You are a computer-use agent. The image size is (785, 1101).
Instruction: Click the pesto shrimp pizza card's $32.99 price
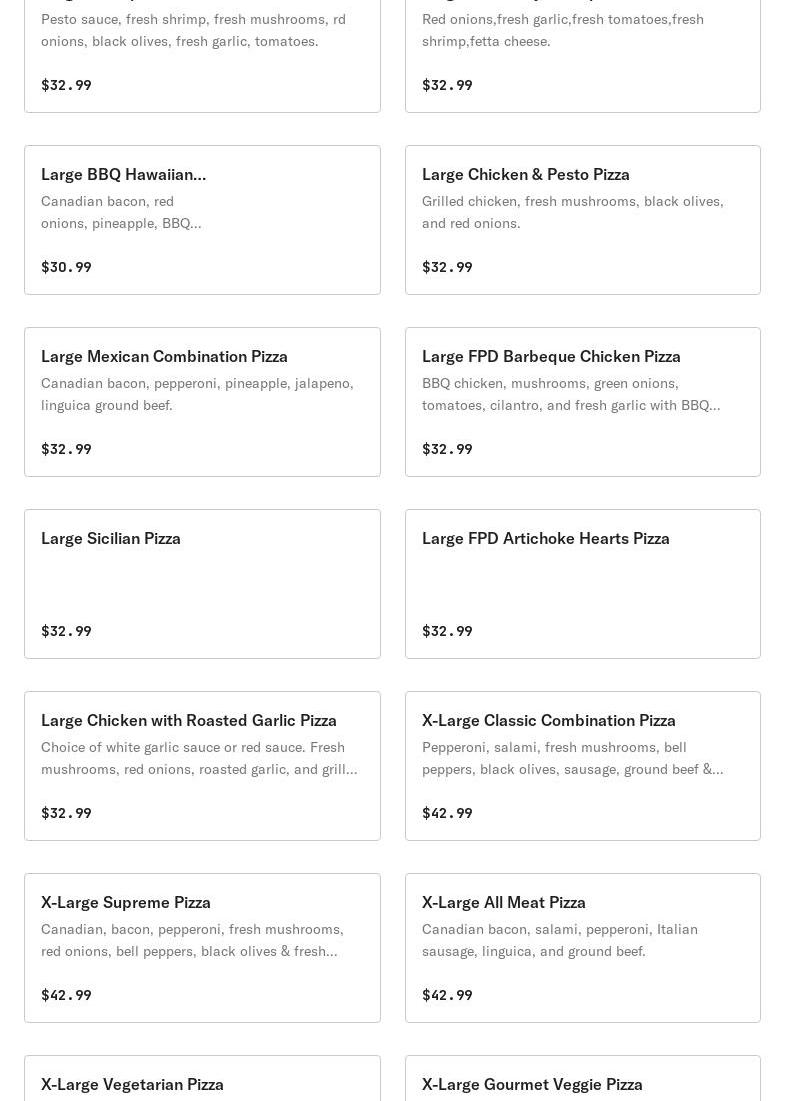[x=66, y=85]
